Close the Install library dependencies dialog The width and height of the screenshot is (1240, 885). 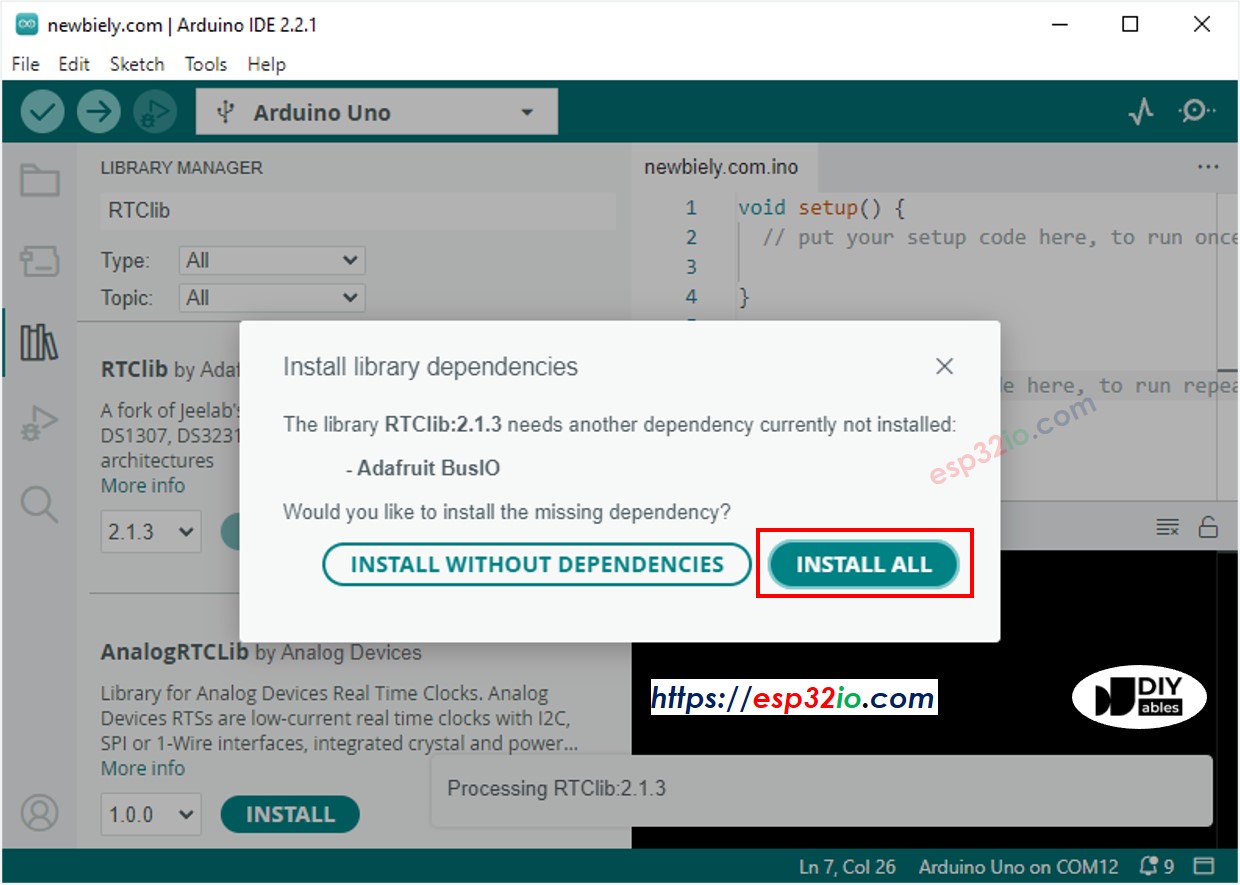pyautogui.click(x=944, y=367)
